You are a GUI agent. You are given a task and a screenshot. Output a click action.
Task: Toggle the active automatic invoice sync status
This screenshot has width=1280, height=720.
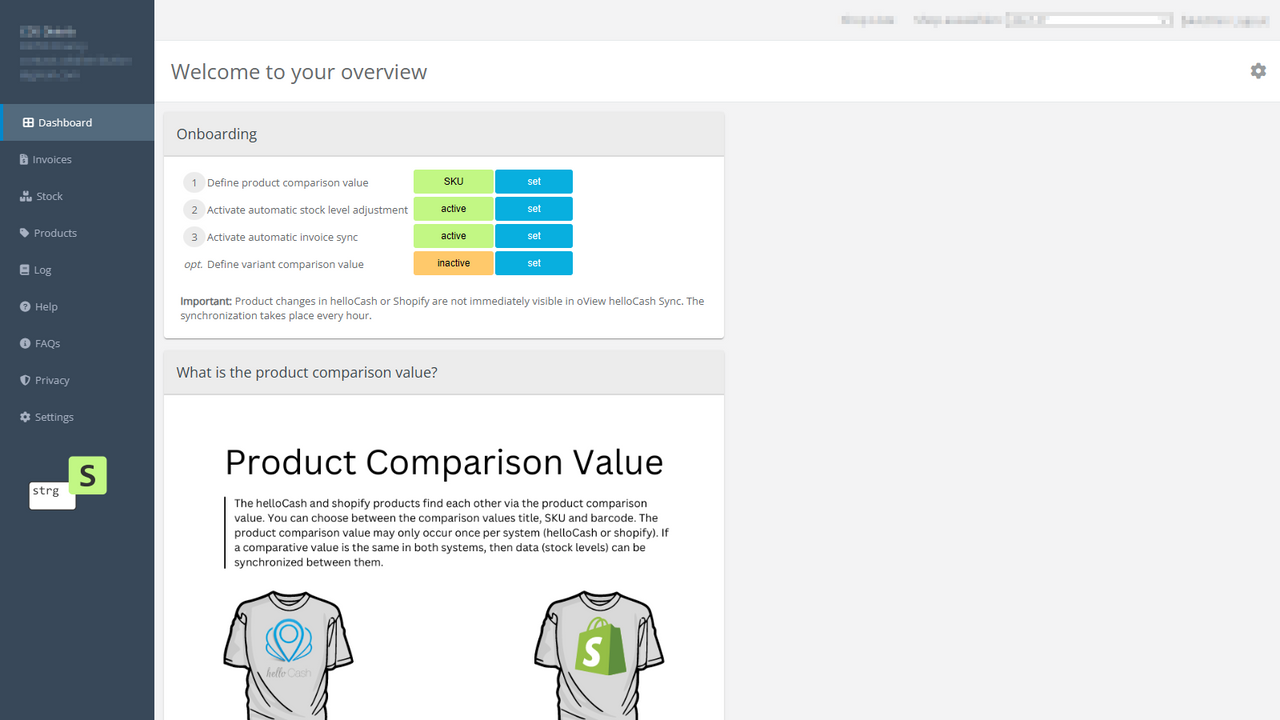453,235
